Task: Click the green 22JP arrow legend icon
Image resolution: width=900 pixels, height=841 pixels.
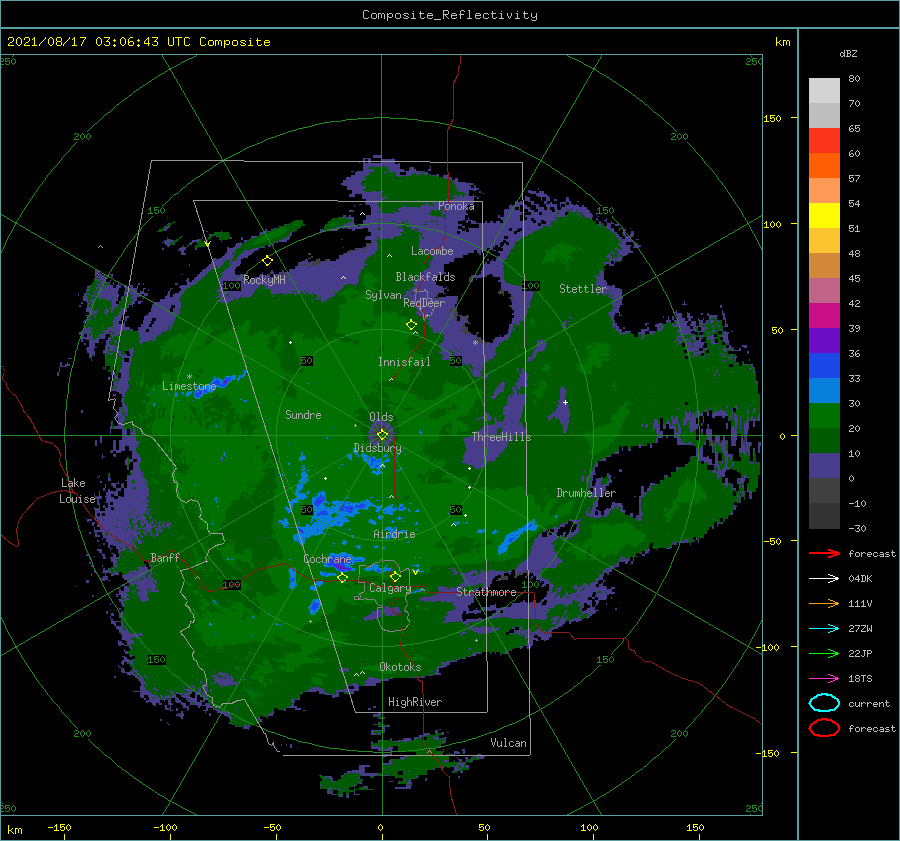Action: point(824,653)
